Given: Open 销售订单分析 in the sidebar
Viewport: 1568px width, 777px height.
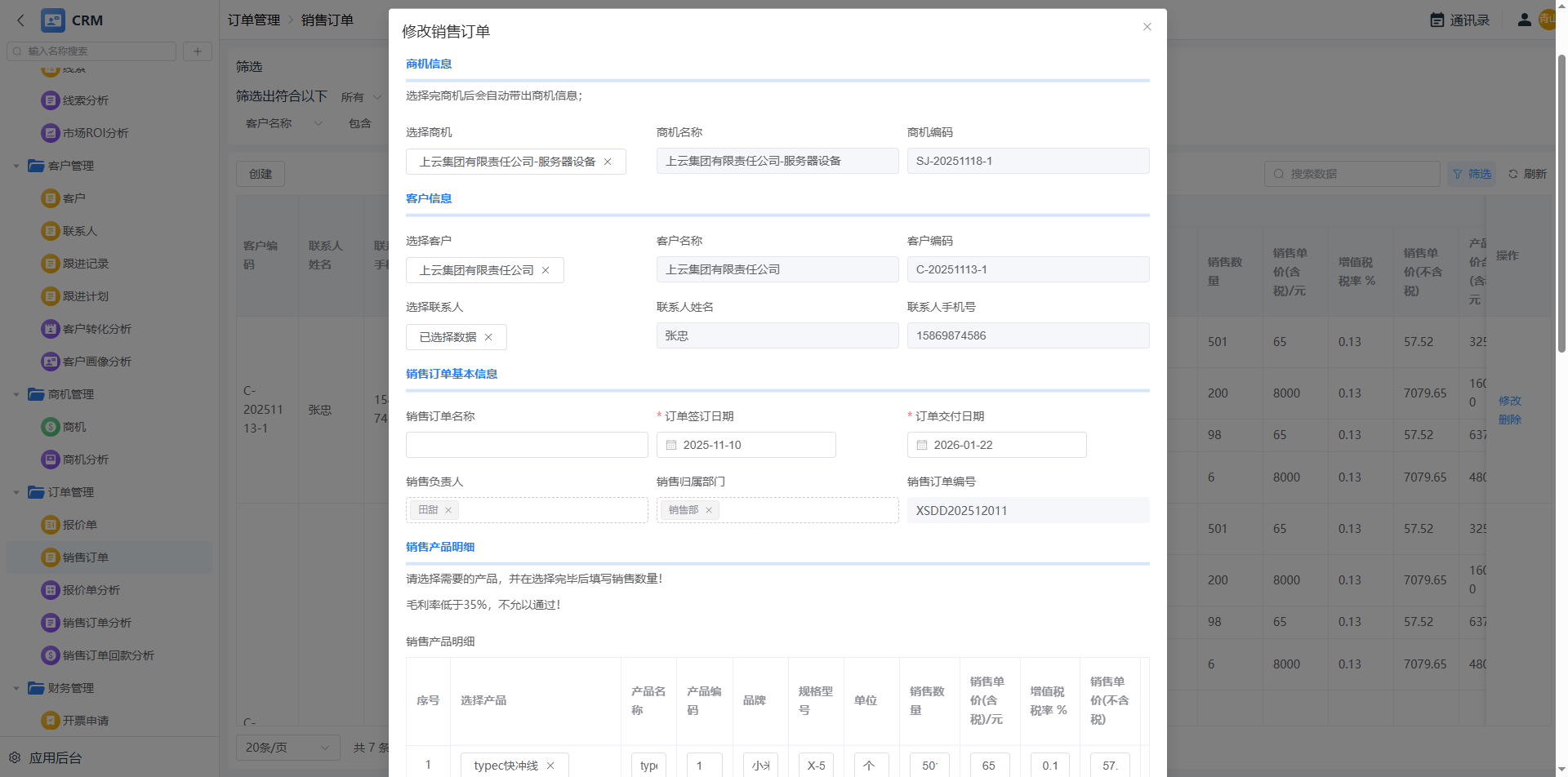Looking at the screenshot, I should [x=96, y=623].
